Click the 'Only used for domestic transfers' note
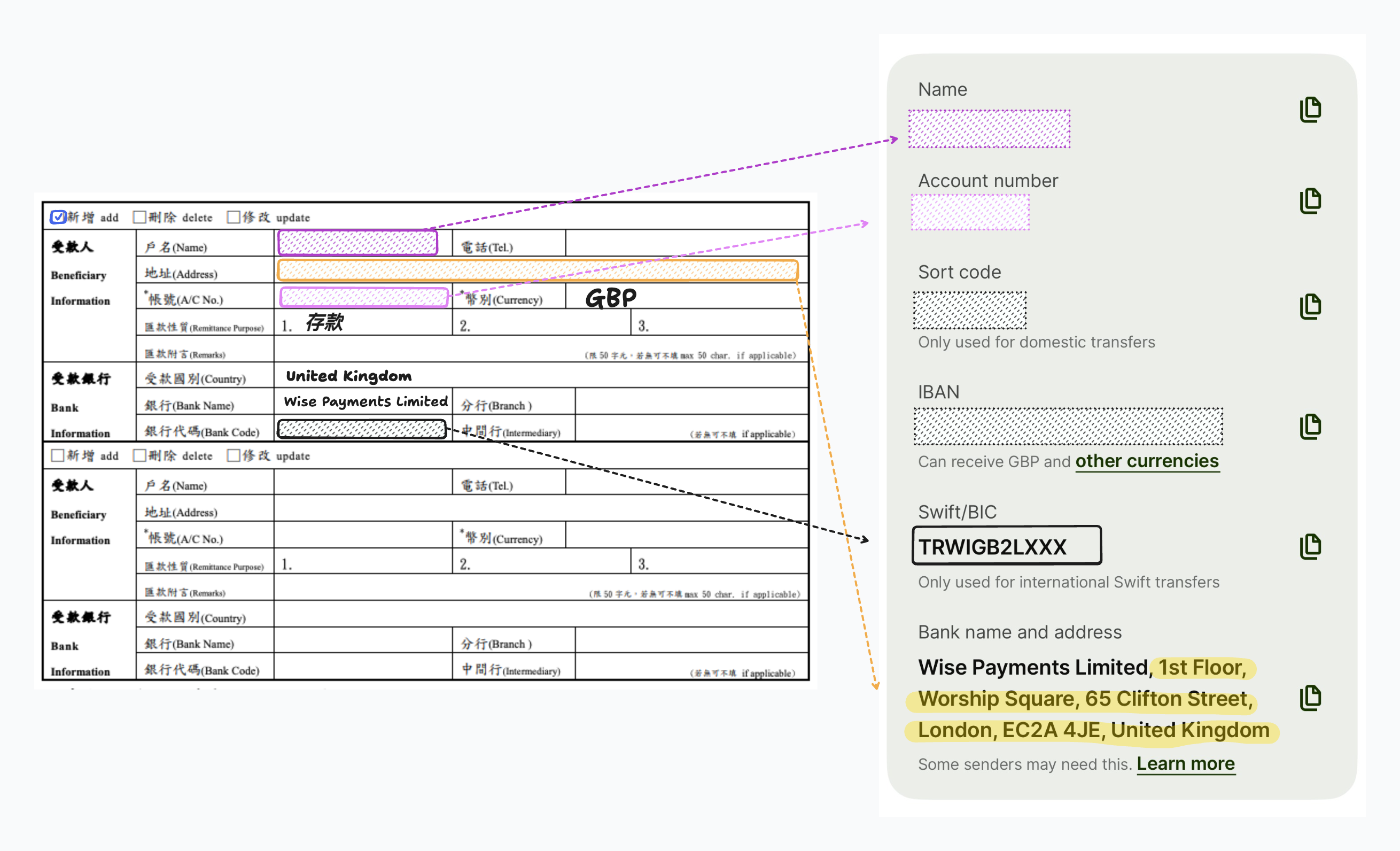This screenshot has height=851, width=1400. click(1036, 342)
